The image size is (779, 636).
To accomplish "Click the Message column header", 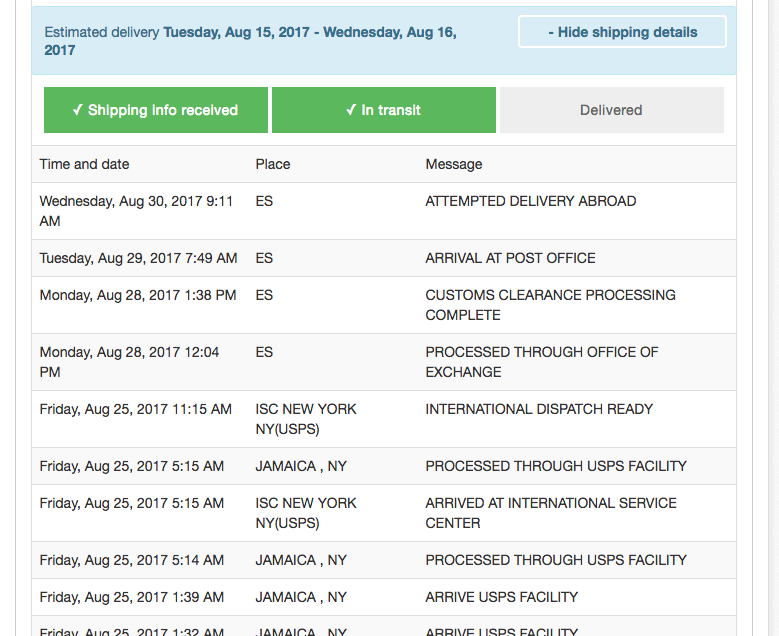I will [x=454, y=164].
